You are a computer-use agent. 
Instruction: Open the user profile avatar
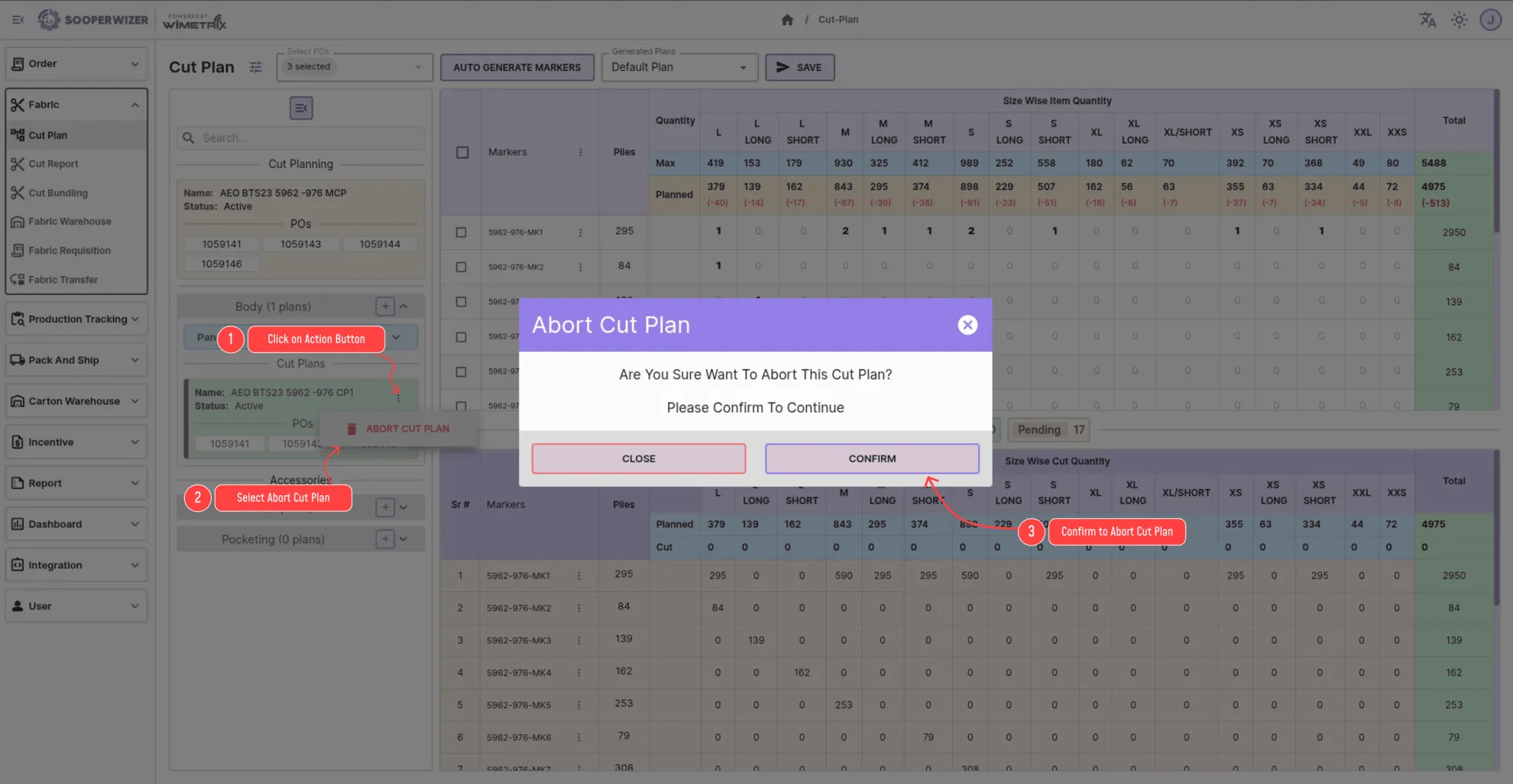point(1490,20)
